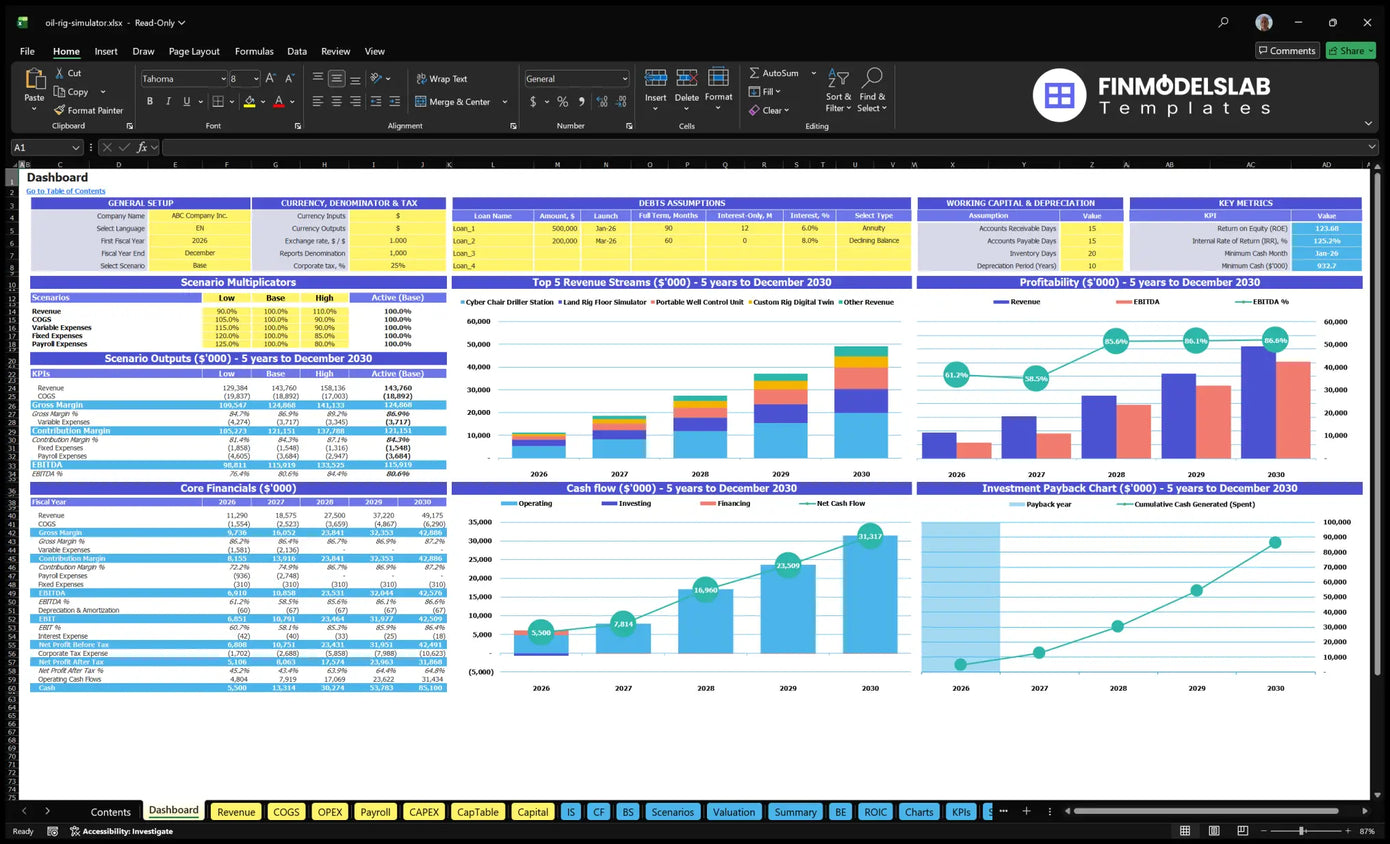Viewport: 1390px width, 844px height.
Task: Click the Delete cells icon
Action: tap(687, 78)
